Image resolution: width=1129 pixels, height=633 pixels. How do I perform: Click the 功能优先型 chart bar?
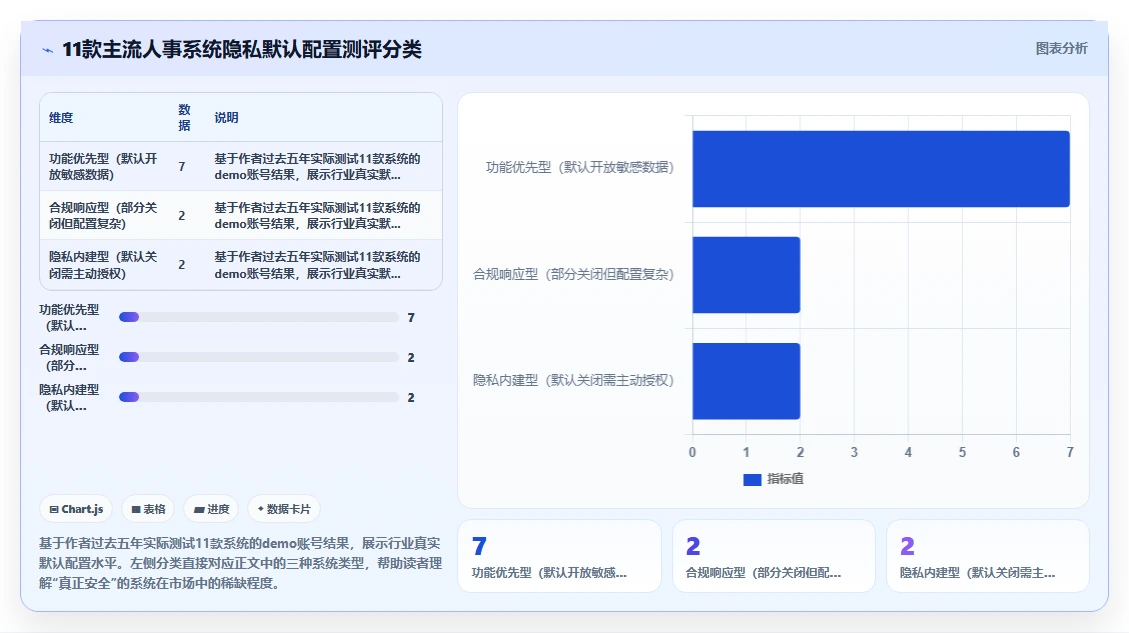pyautogui.click(x=881, y=169)
